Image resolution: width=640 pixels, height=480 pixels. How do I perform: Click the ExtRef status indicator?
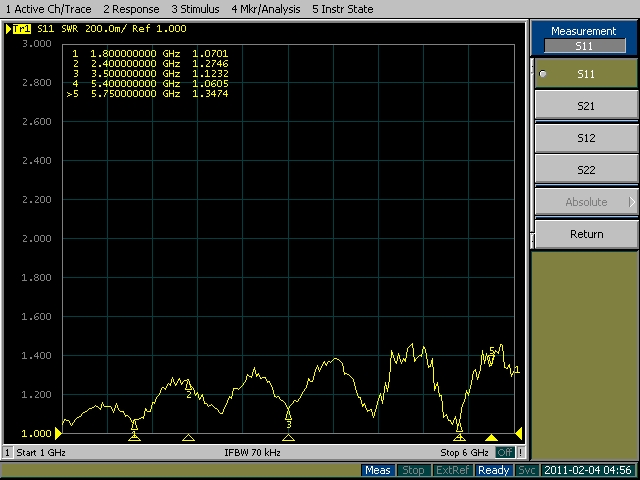coord(452,470)
